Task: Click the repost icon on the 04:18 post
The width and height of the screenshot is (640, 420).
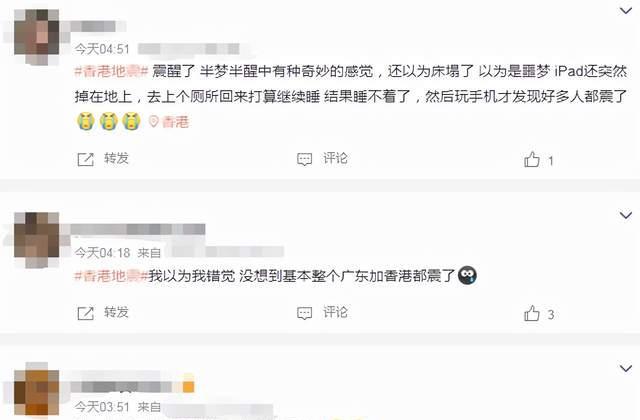Action: (x=85, y=313)
